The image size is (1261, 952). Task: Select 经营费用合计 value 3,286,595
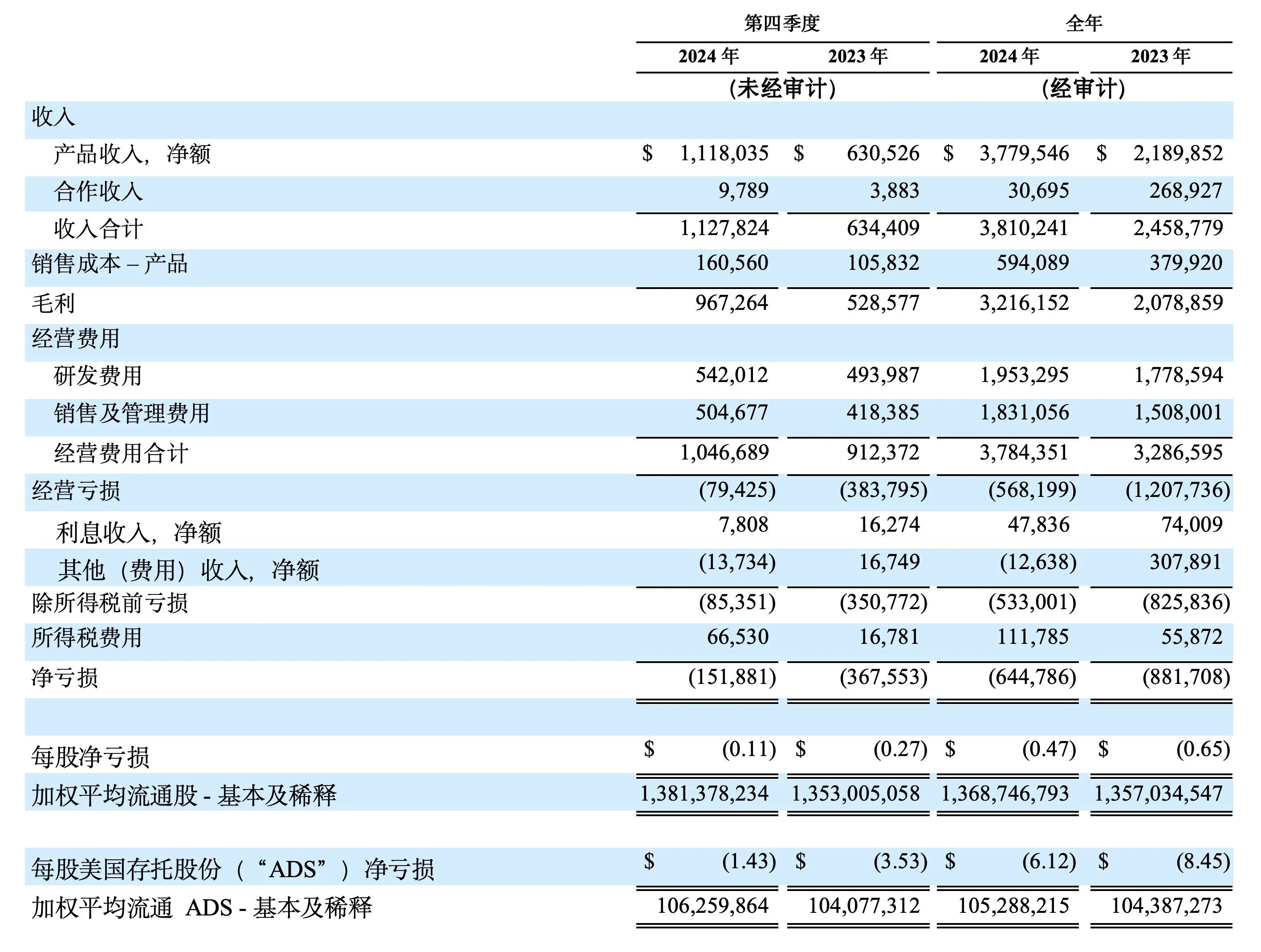[x=1178, y=453]
